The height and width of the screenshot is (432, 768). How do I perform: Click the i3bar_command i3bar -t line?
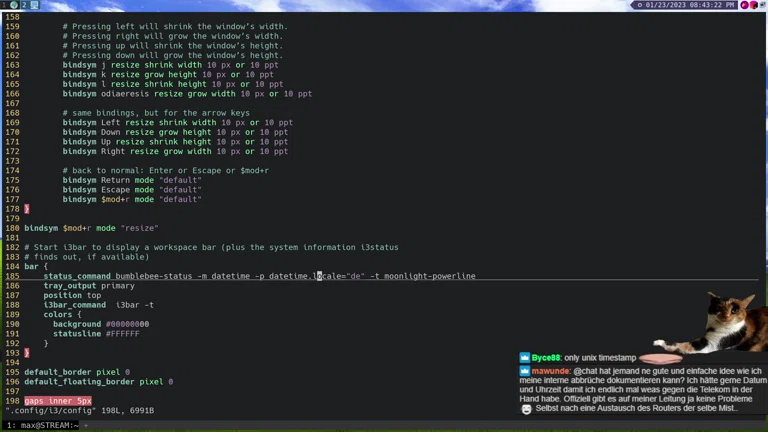[98, 305]
